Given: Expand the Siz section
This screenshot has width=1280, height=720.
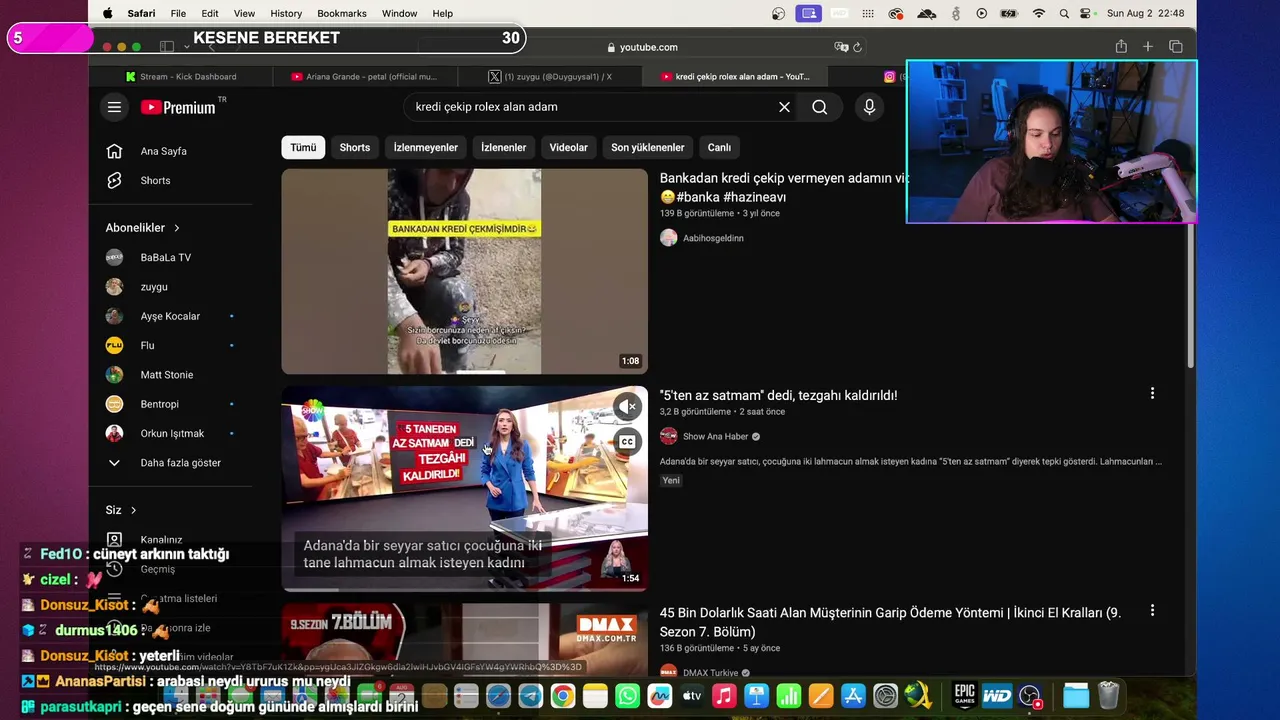Looking at the screenshot, I should [121, 510].
